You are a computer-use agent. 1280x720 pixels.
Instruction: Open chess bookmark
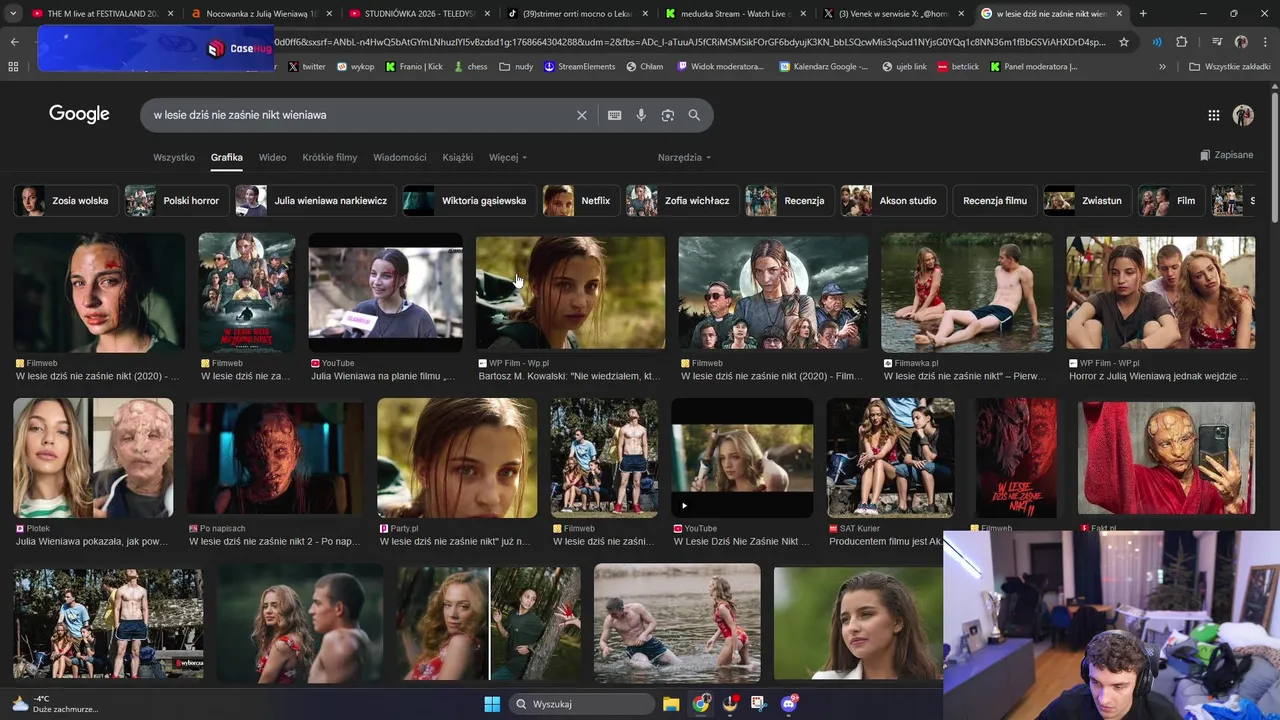pyautogui.click(x=470, y=66)
